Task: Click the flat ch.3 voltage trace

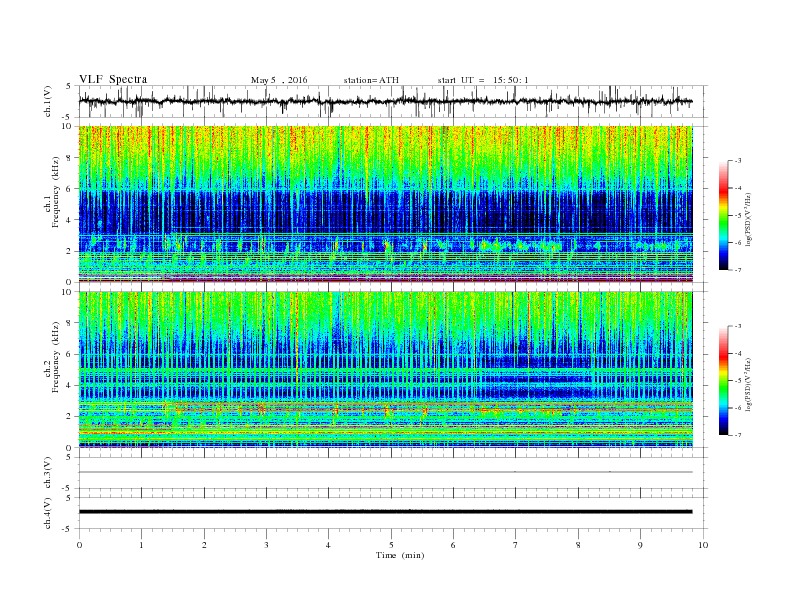Action: pyautogui.click(x=385, y=472)
